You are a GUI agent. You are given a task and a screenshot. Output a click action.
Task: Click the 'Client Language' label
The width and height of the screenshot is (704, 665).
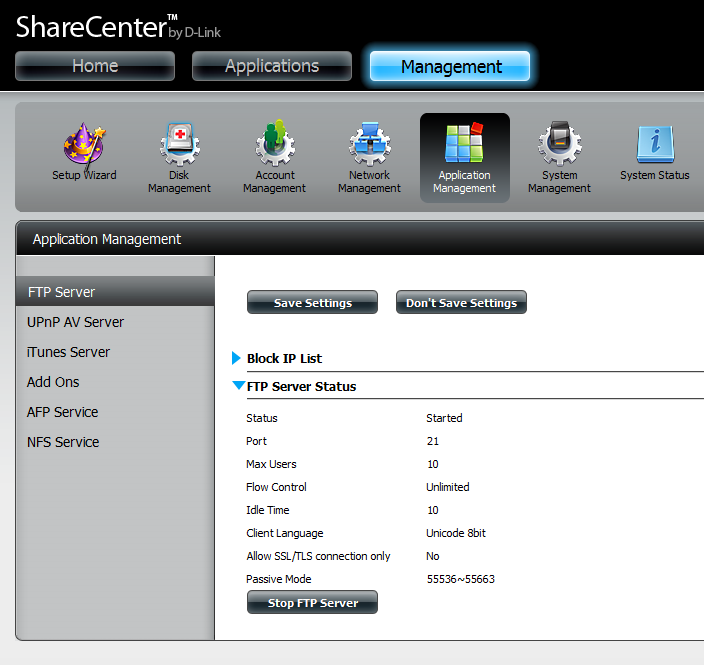point(285,533)
